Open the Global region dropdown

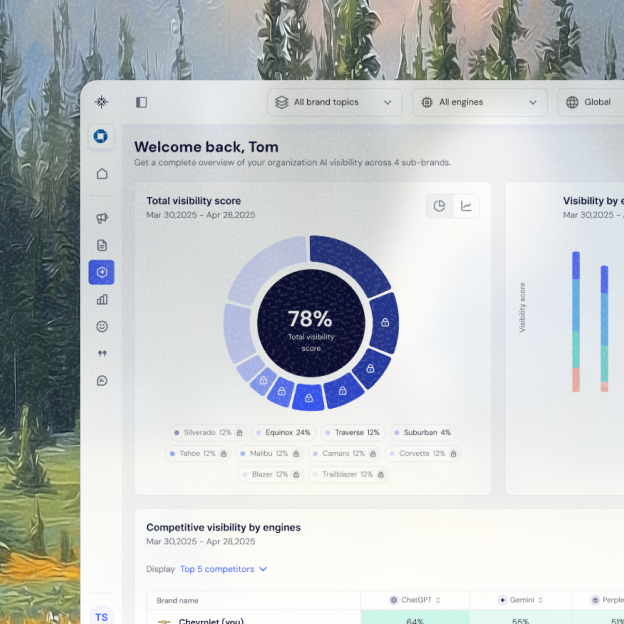[x=591, y=102]
